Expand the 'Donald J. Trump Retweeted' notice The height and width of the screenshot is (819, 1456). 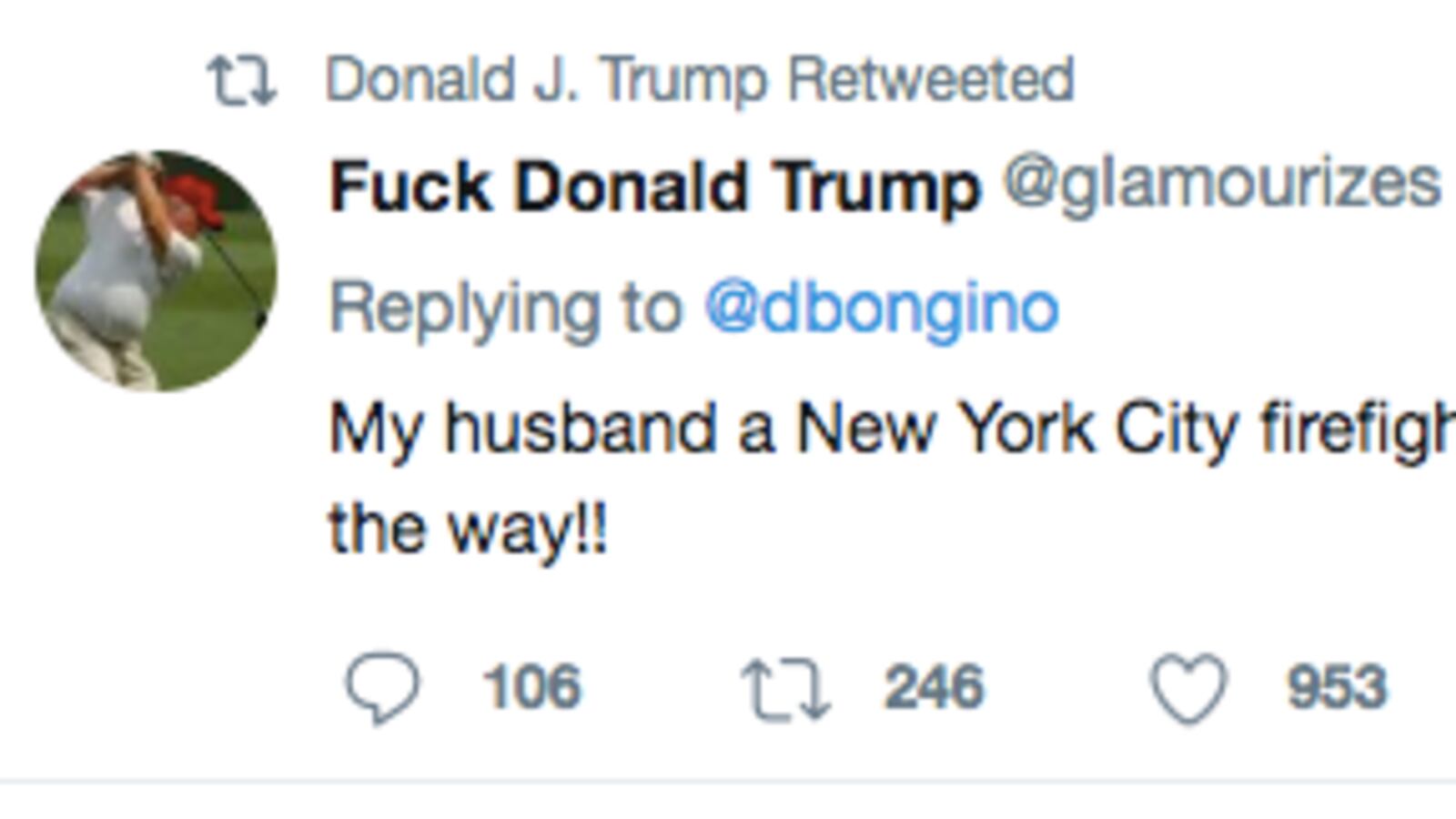coord(701,80)
